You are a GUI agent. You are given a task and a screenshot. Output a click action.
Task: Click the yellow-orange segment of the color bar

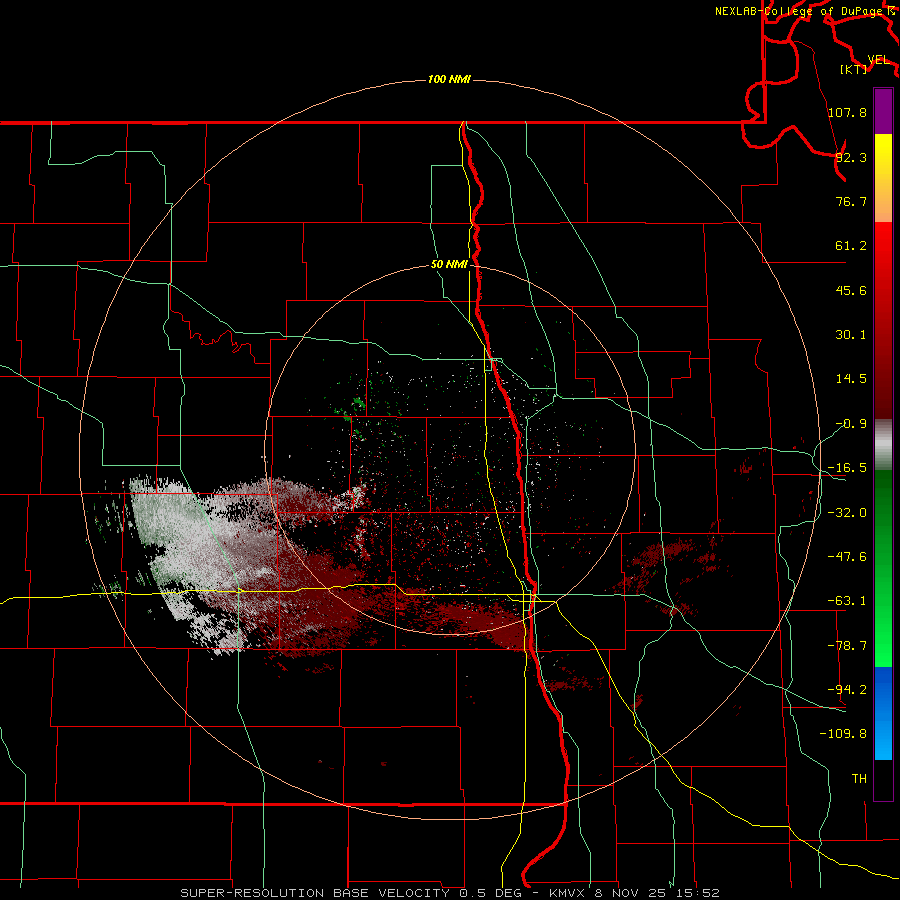(883, 178)
